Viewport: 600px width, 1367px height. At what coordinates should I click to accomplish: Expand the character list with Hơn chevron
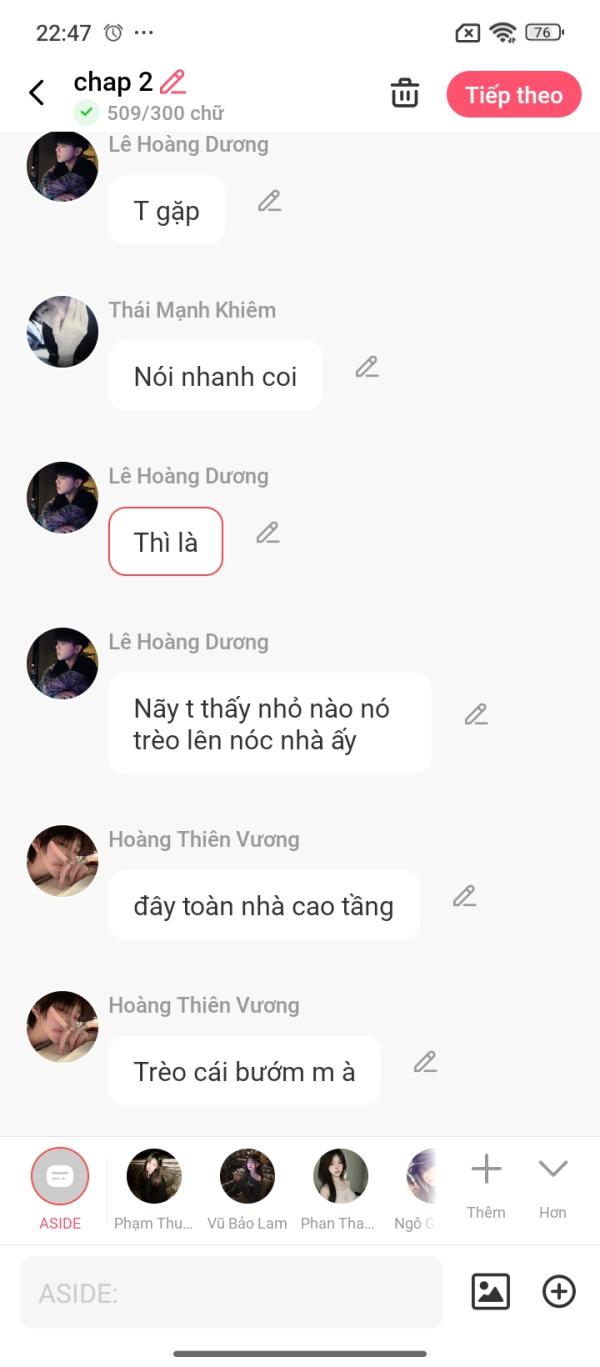(x=553, y=1186)
